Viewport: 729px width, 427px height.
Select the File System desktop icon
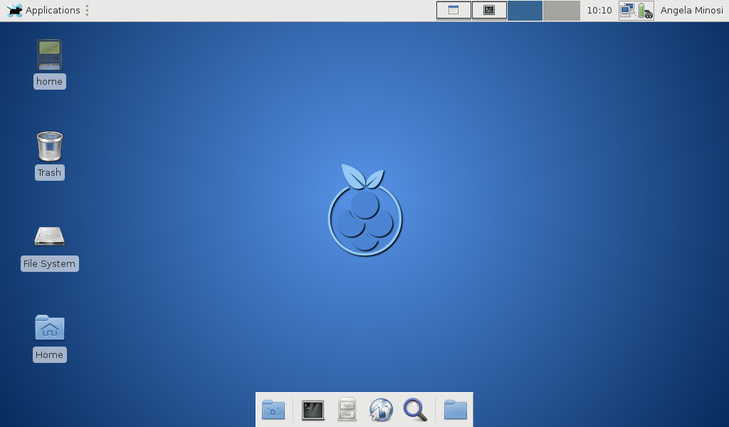pyautogui.click(x=49, y=236)
